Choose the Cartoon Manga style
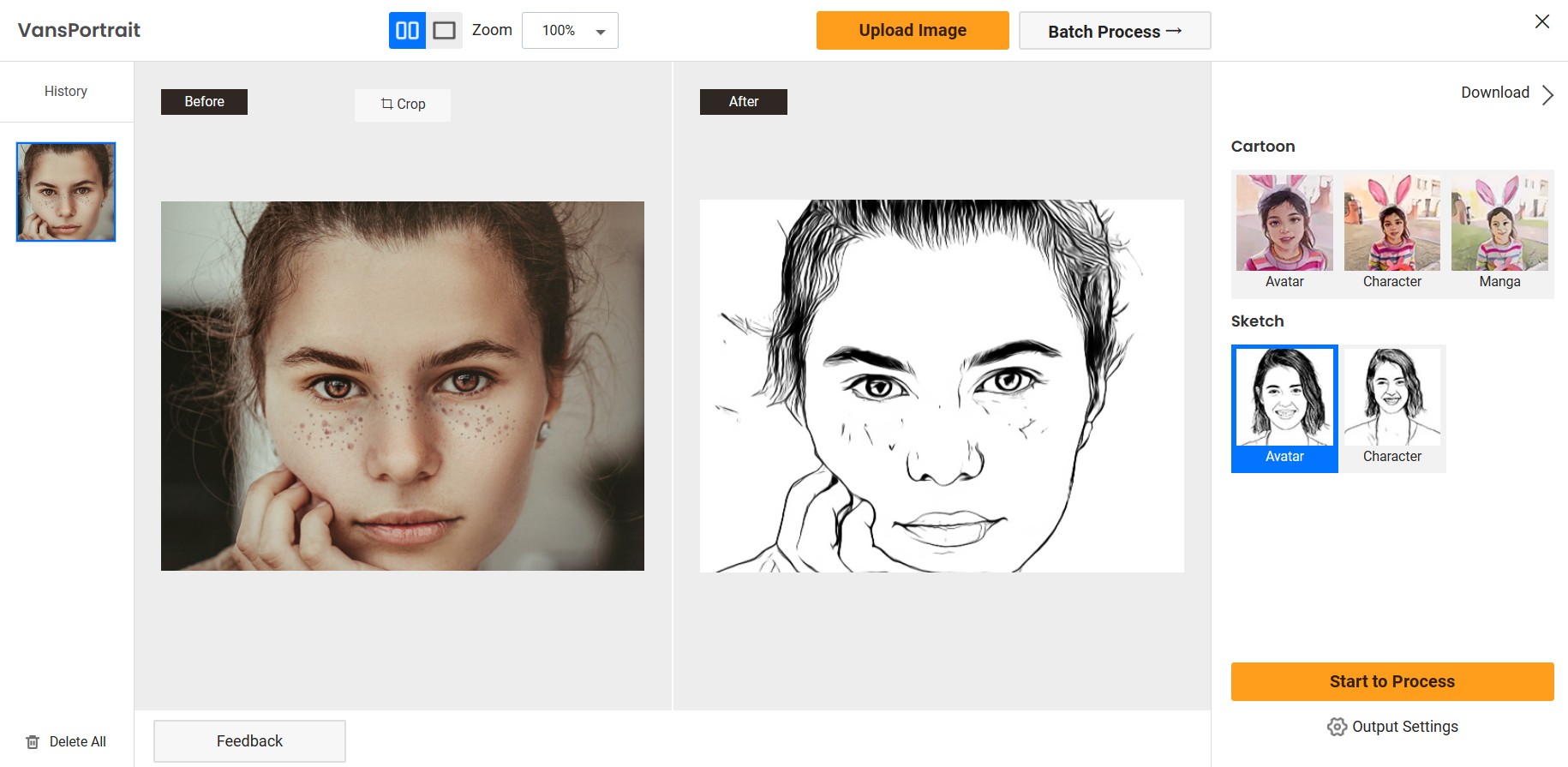 [x=1499, y=233]
